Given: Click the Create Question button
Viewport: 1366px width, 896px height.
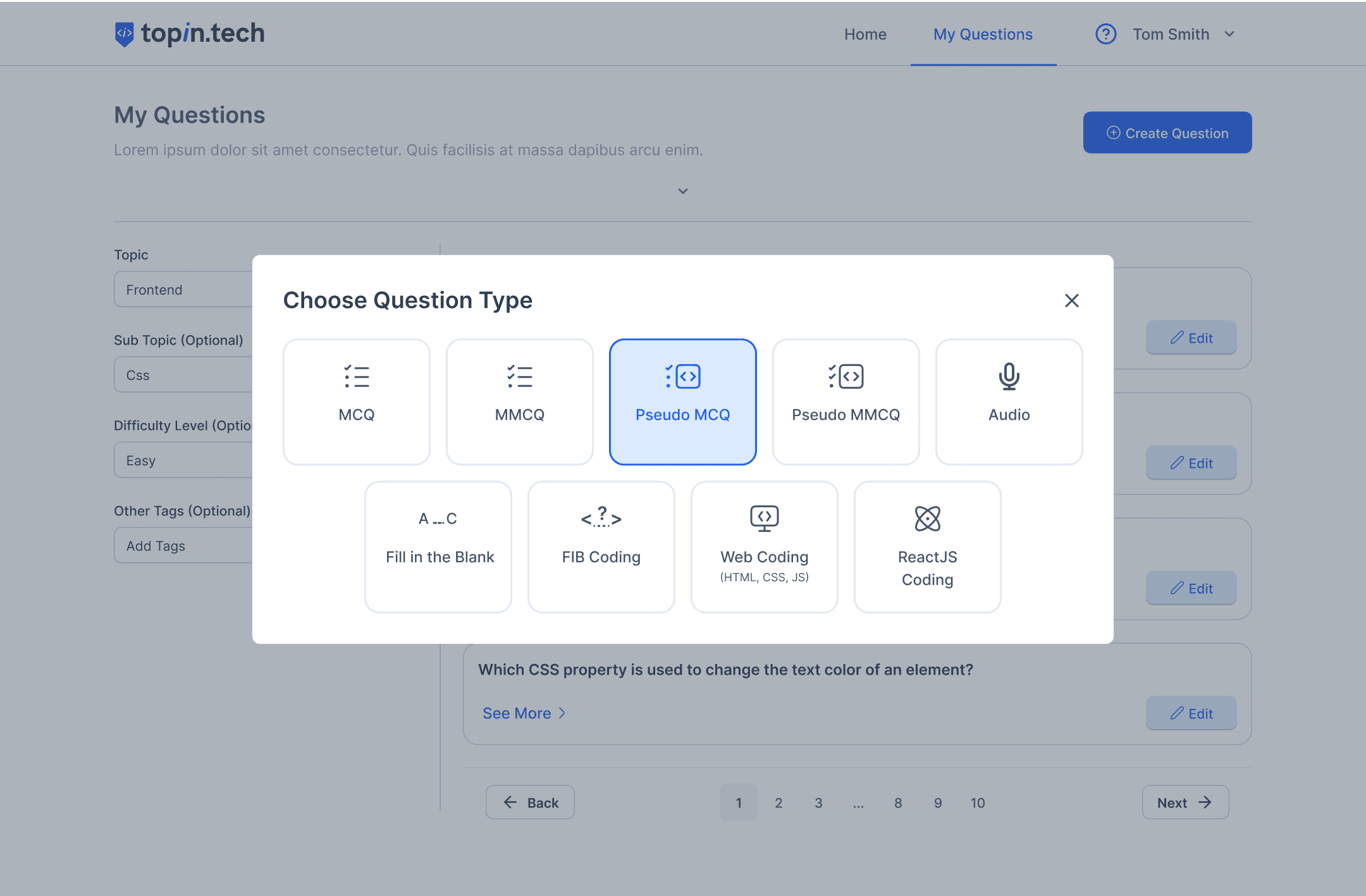Looking at the screenshot, I should coord(1167,133).
